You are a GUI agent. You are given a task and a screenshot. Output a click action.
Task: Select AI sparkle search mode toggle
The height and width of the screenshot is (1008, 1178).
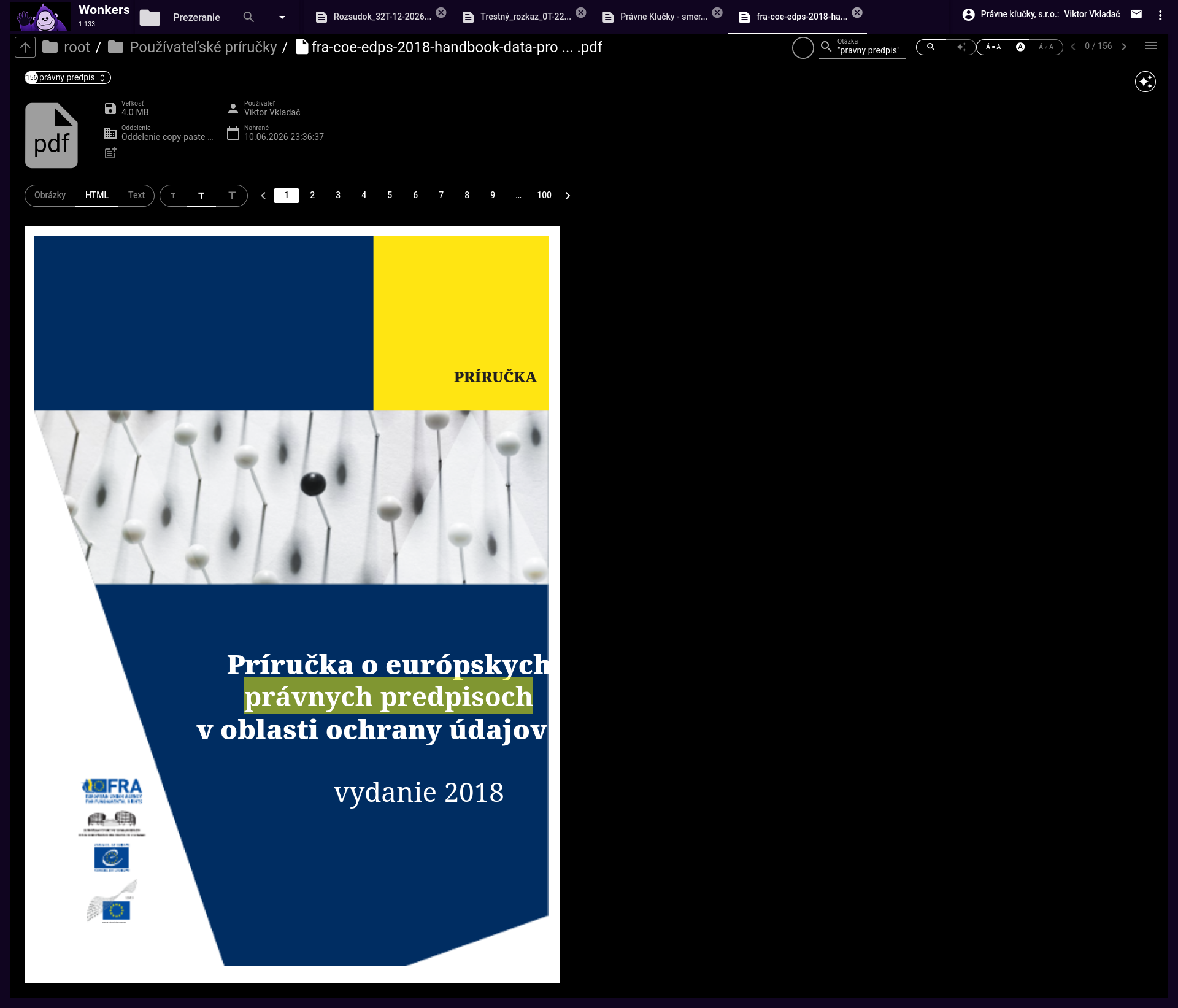pos(961,47)
